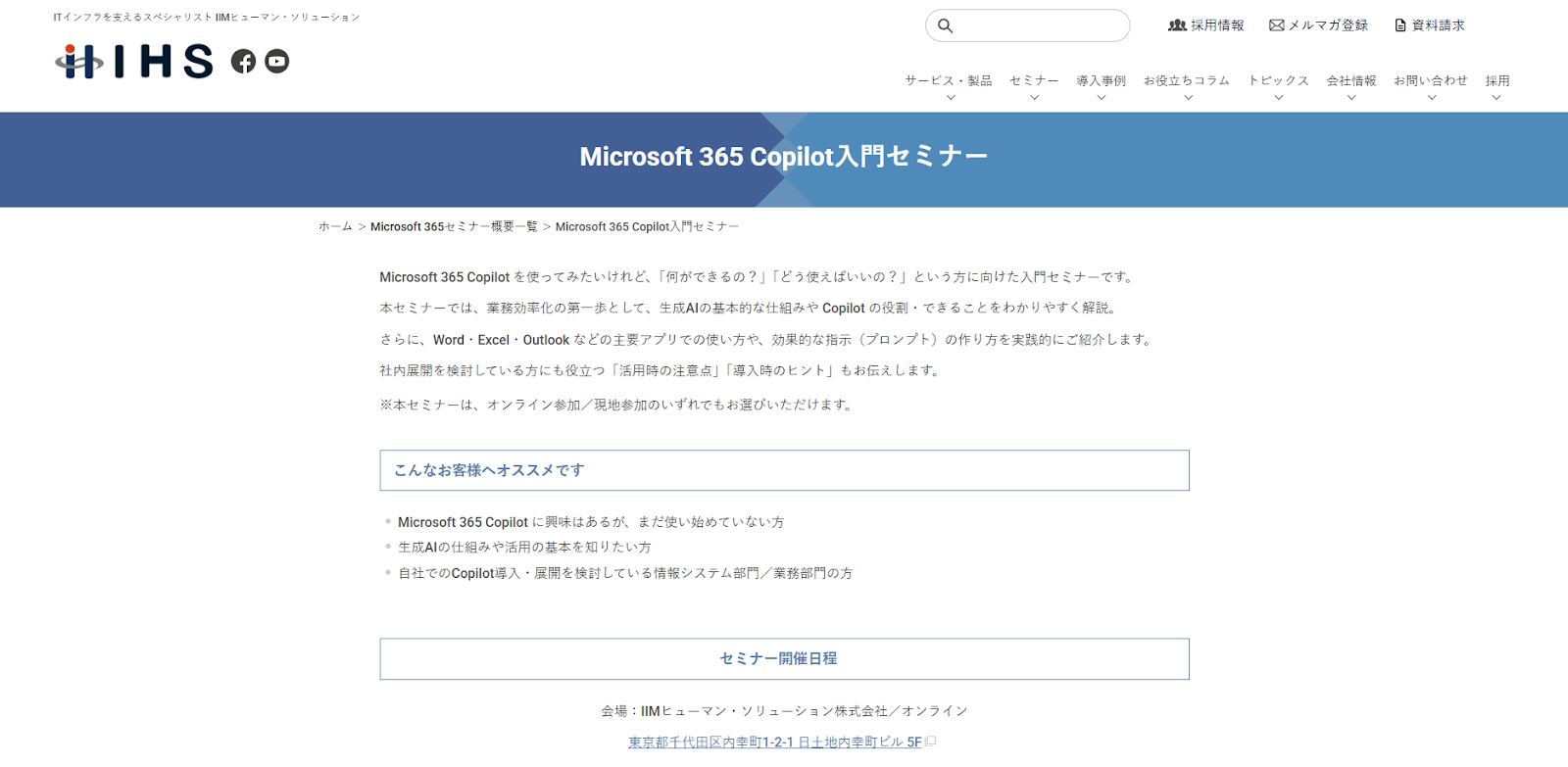1568x767 pixels.
Task: Expand chevron under お問い合わせ
Action: coord(1431,98)
